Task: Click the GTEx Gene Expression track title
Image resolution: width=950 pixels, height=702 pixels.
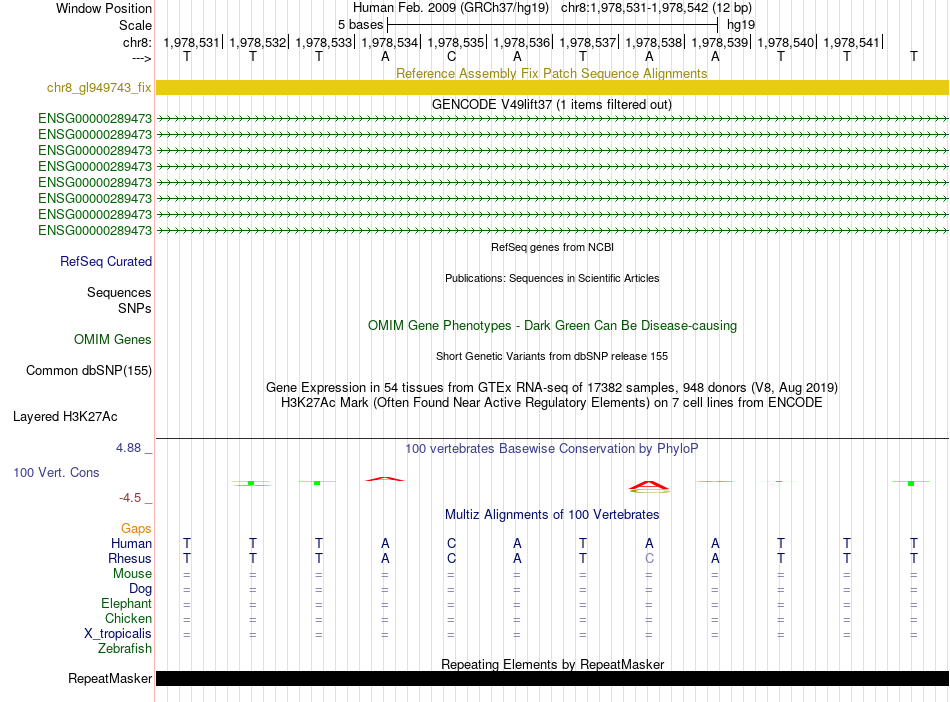Action: [551, 388]
